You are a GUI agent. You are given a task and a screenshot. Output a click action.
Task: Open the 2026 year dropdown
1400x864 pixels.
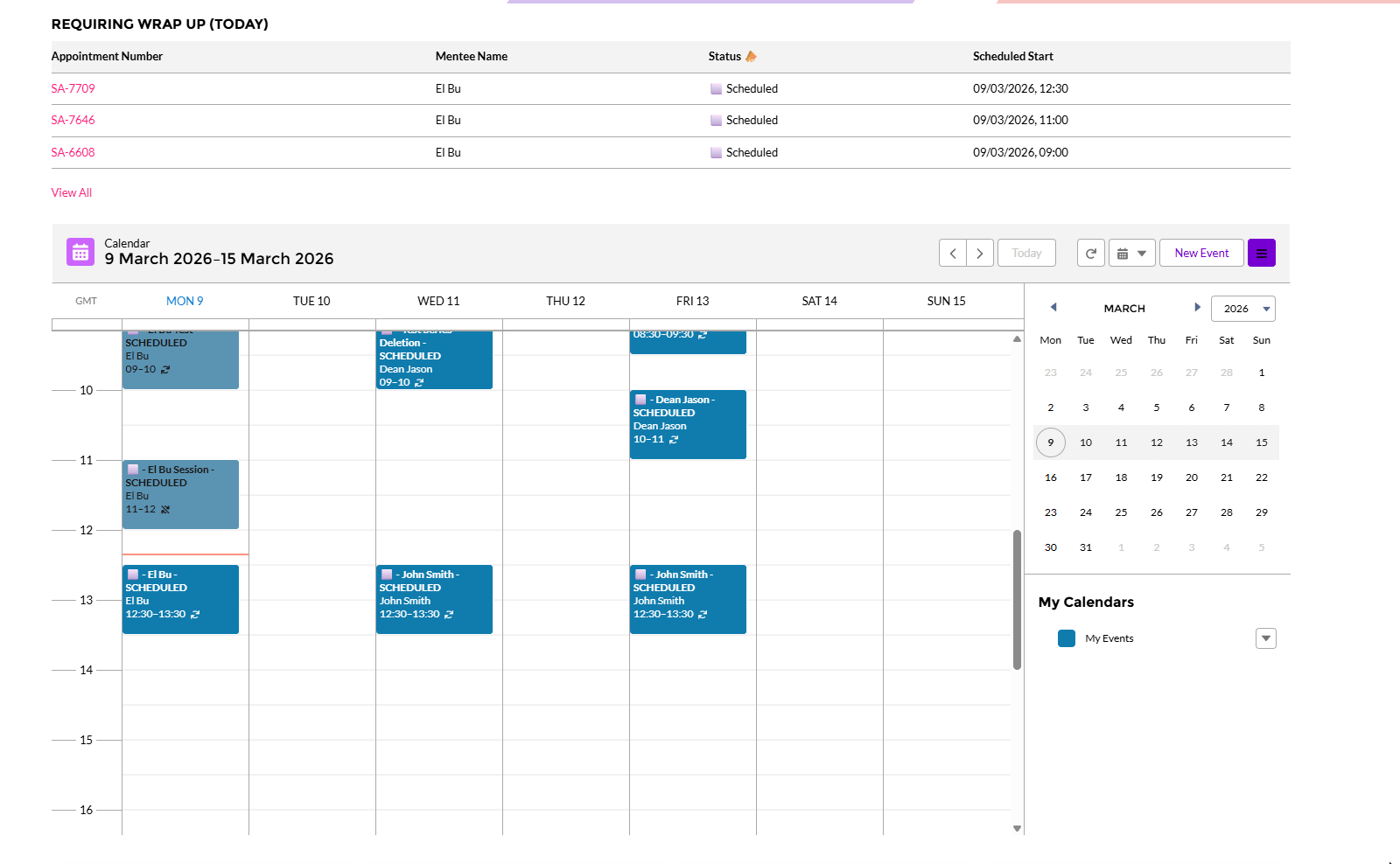pos(1242,309)
